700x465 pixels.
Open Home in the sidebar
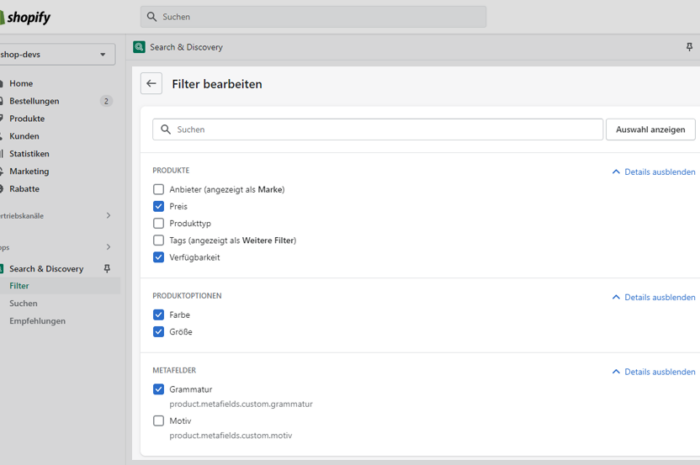[x=21, y=83]
